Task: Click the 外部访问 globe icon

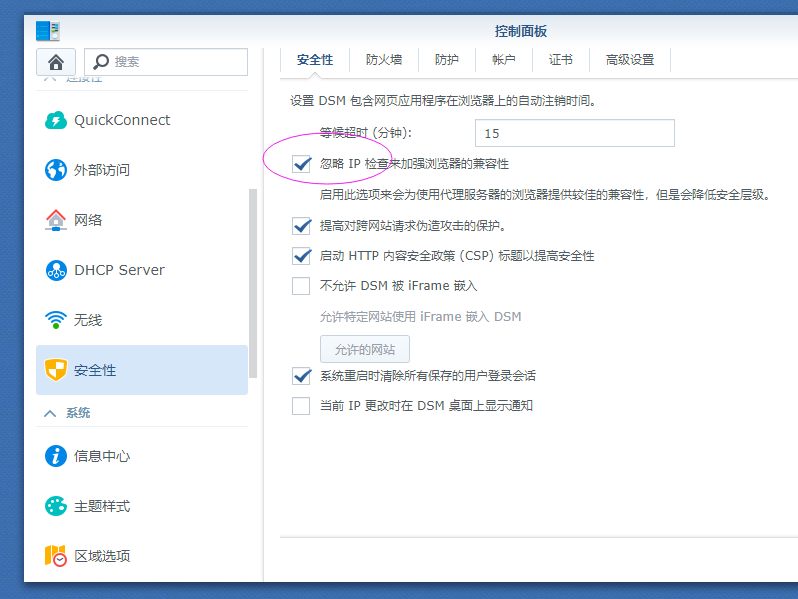Action: click(x=56, y=170)
